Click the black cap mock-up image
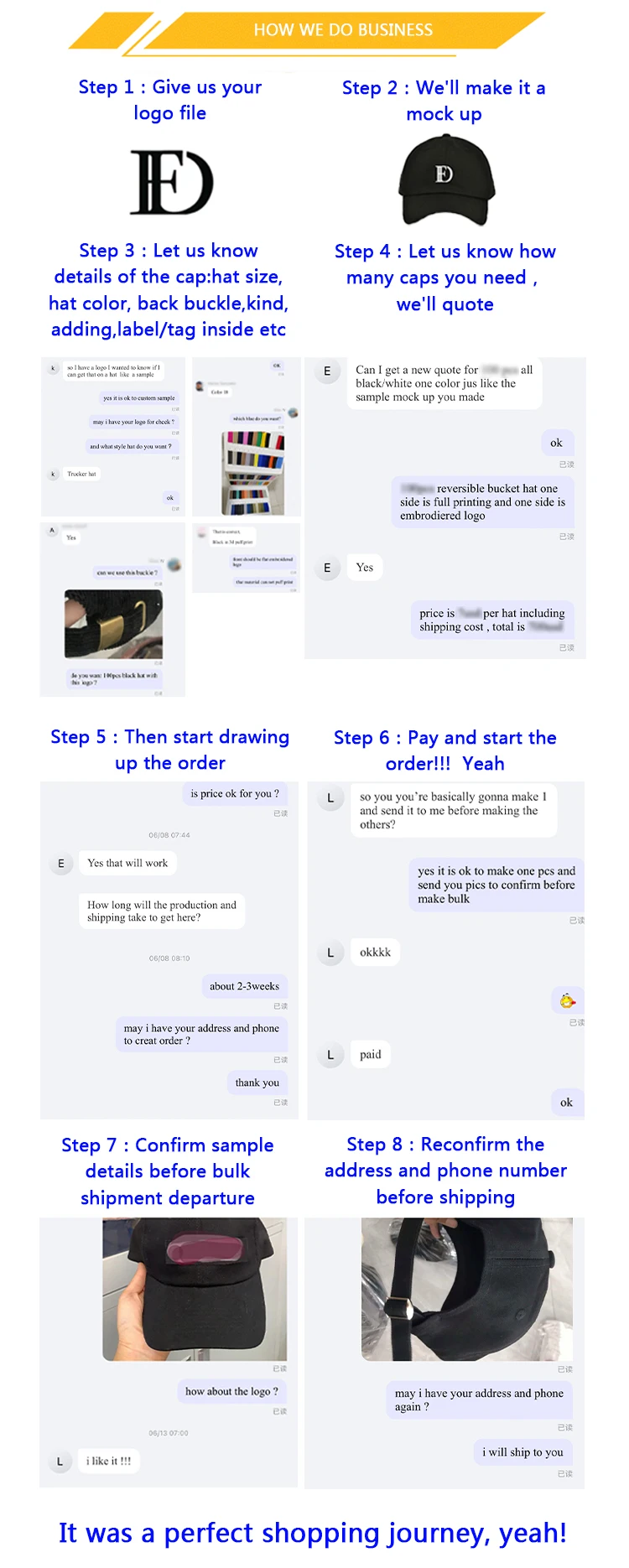The height and width of the screenshot is (1568, 629). [x=445, y=180]
